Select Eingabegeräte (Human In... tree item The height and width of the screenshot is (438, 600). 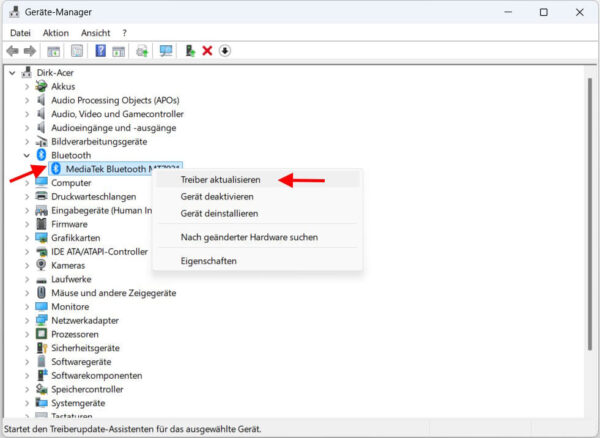(101, 210)
